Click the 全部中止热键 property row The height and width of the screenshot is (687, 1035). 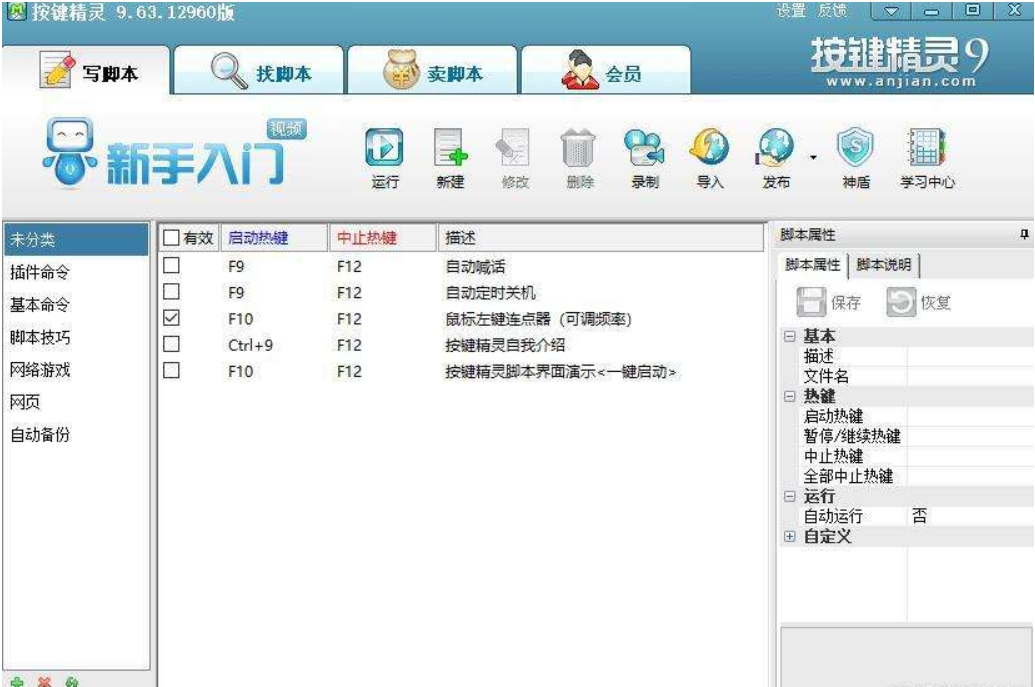tap(916, 476)
